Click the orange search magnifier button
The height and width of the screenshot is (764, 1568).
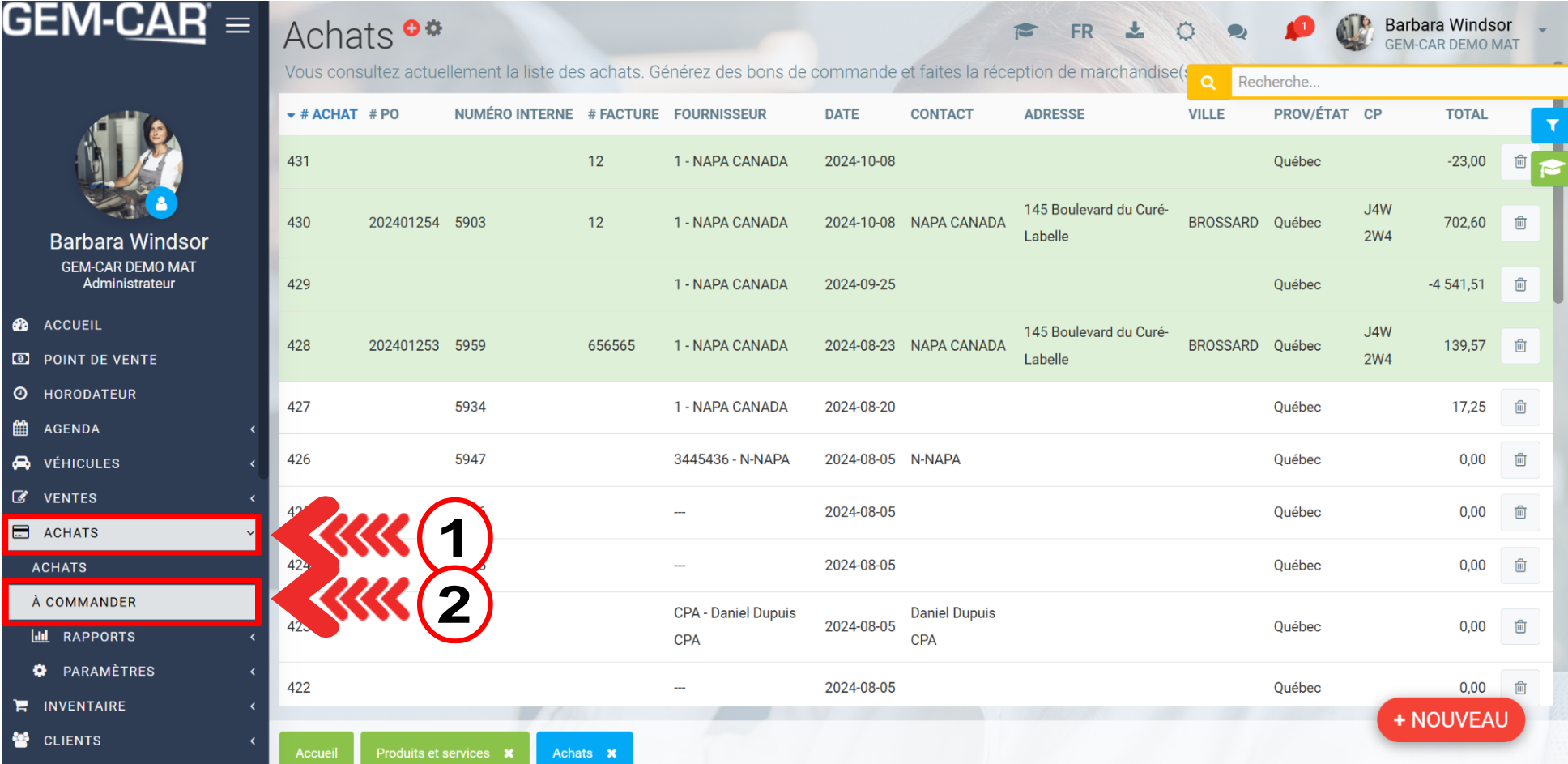tap(1208, 82)
